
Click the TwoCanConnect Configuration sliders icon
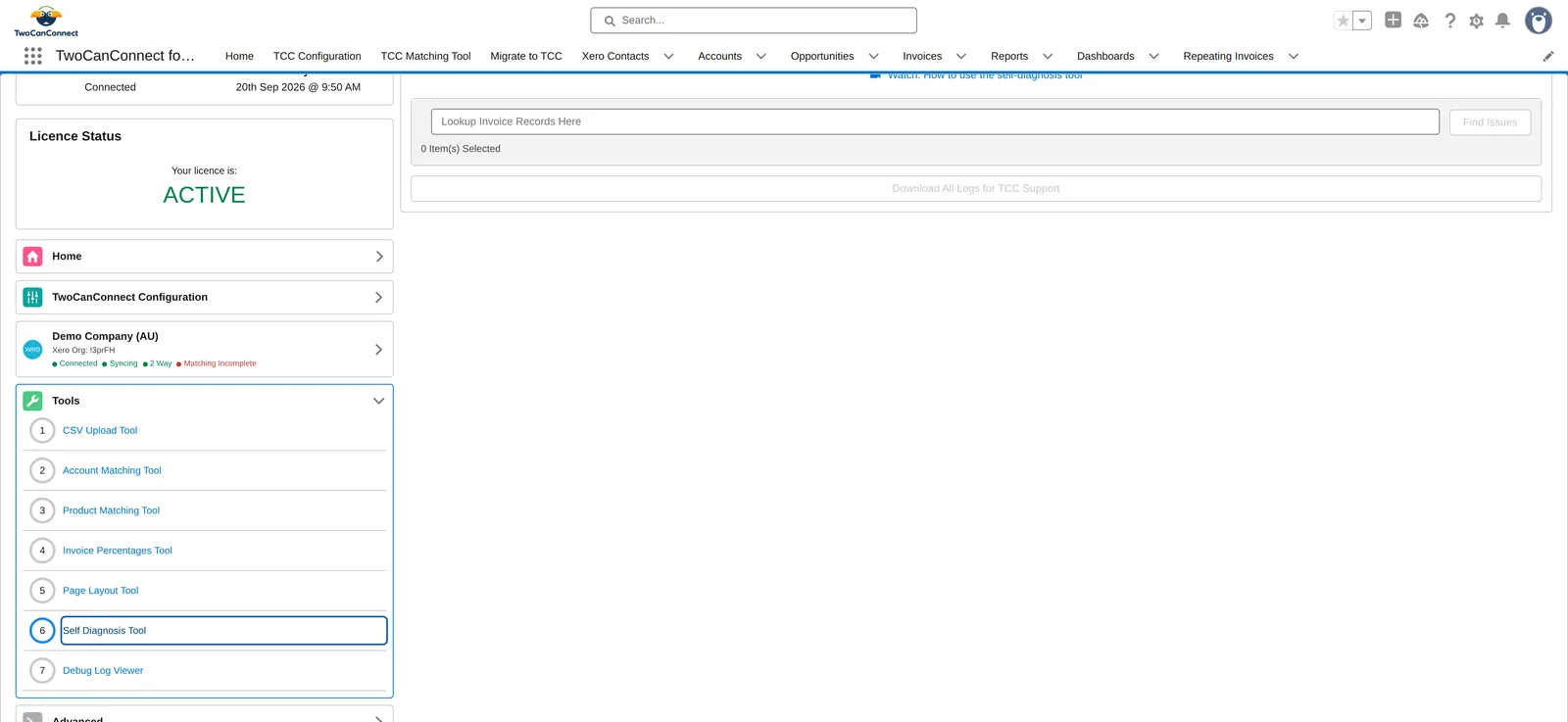pos(32,297)
